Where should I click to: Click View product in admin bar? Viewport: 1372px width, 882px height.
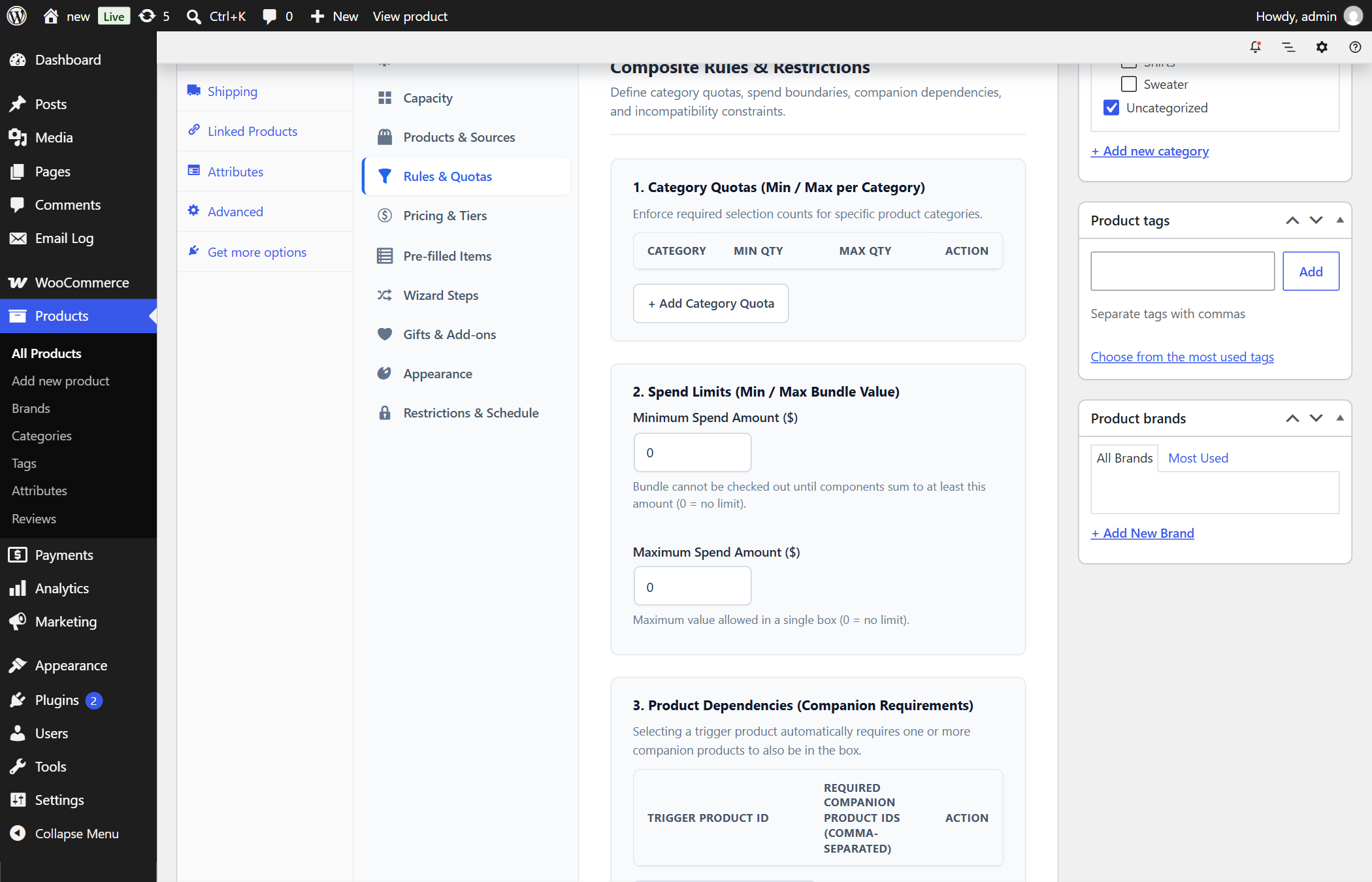410,16
